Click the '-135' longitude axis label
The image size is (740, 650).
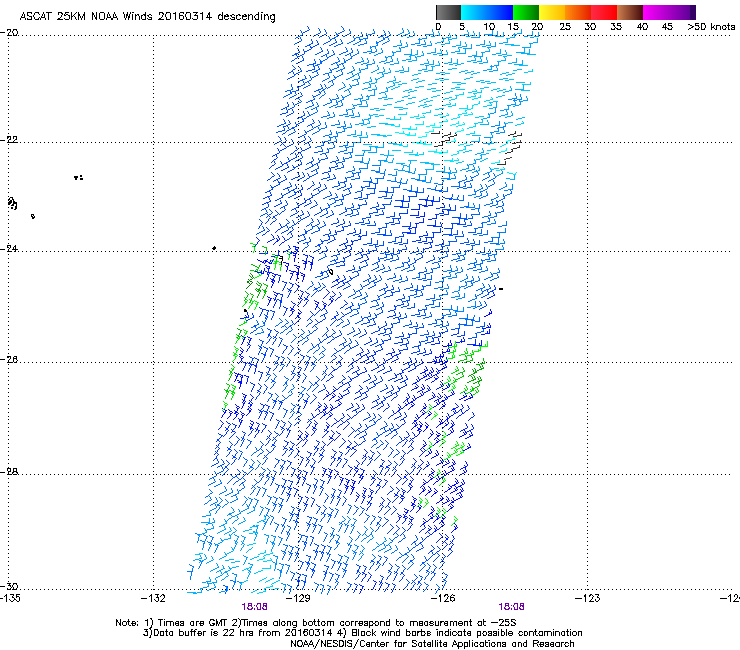pos(10,598)
